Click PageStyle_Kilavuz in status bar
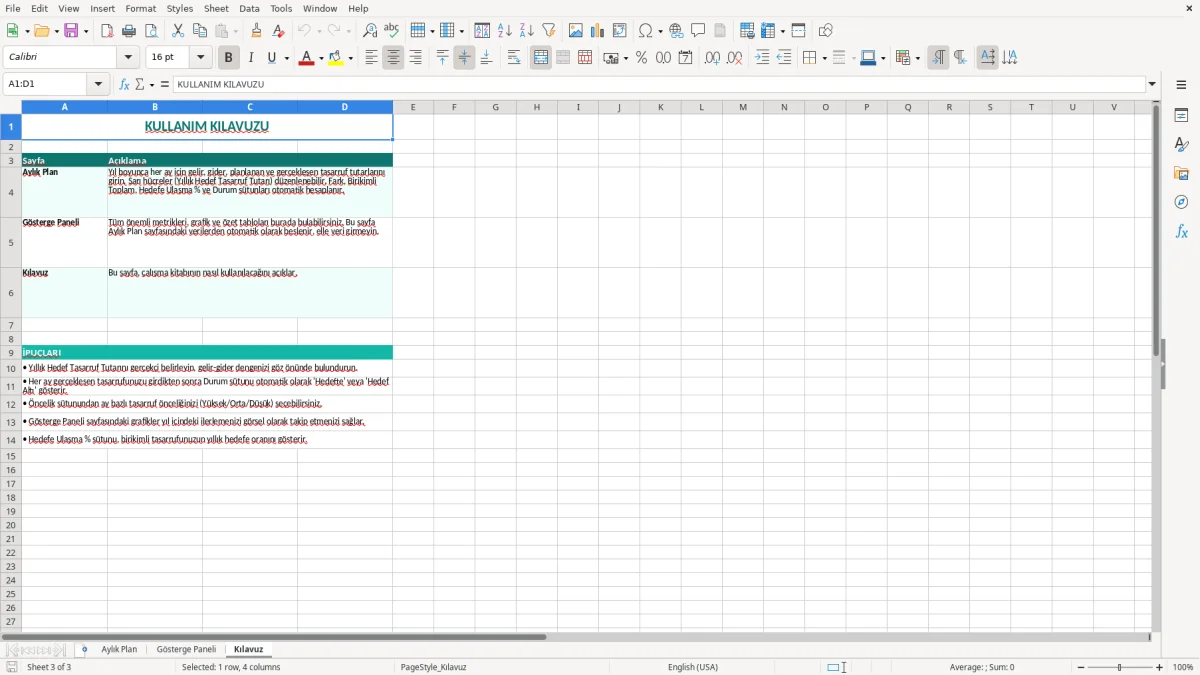The height and width of the screenshot is (675, 1200). (433, 667)
